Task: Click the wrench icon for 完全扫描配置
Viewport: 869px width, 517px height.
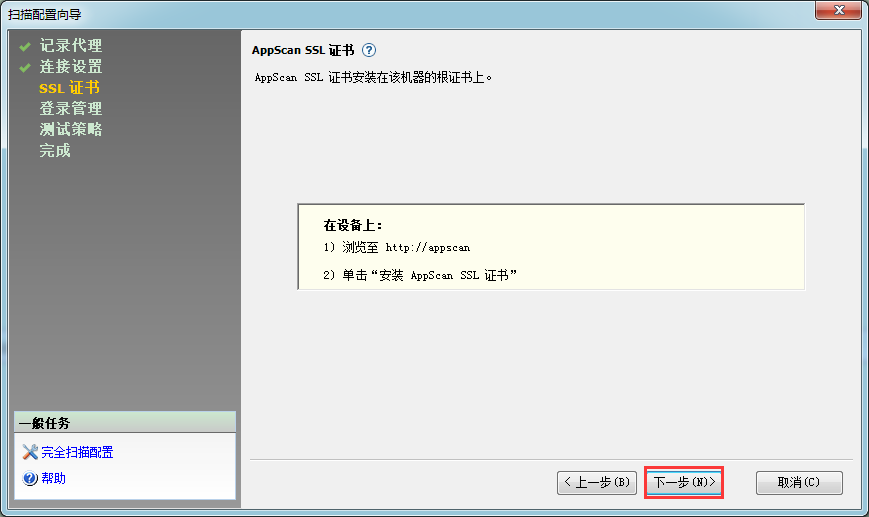Action: click(x=30, y=452)
